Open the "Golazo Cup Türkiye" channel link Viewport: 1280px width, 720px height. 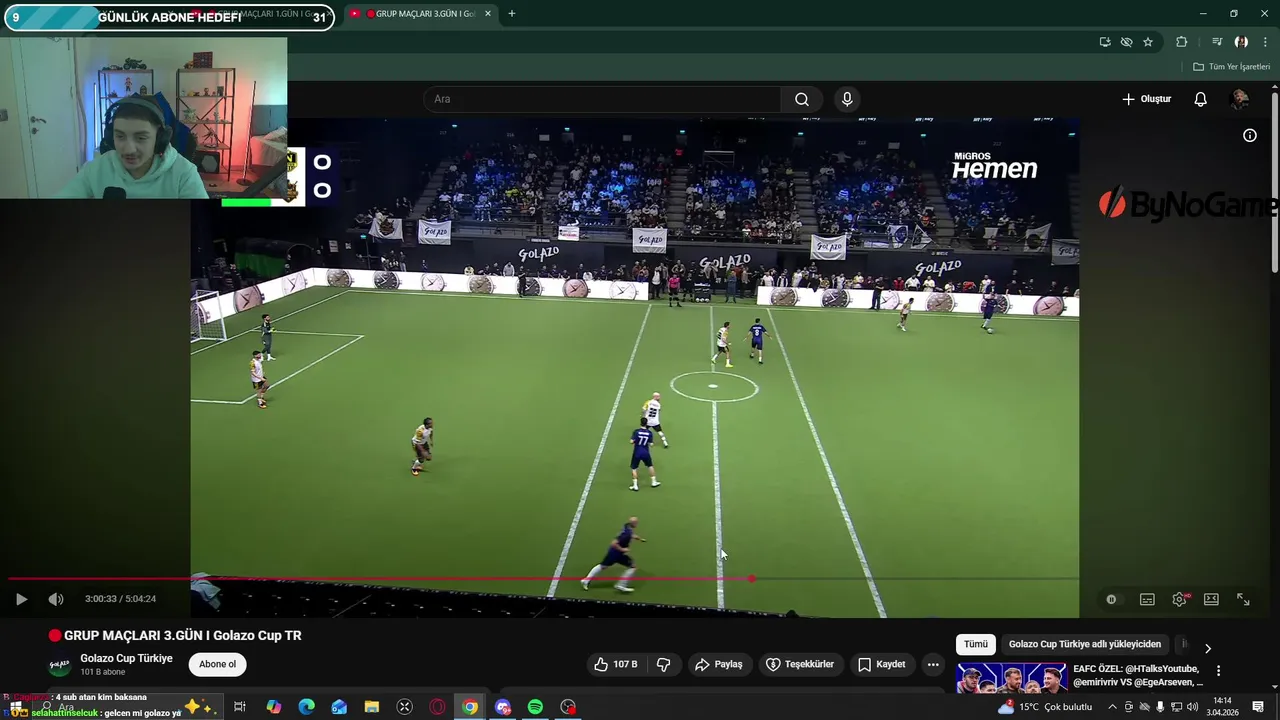tap(126, 658)
